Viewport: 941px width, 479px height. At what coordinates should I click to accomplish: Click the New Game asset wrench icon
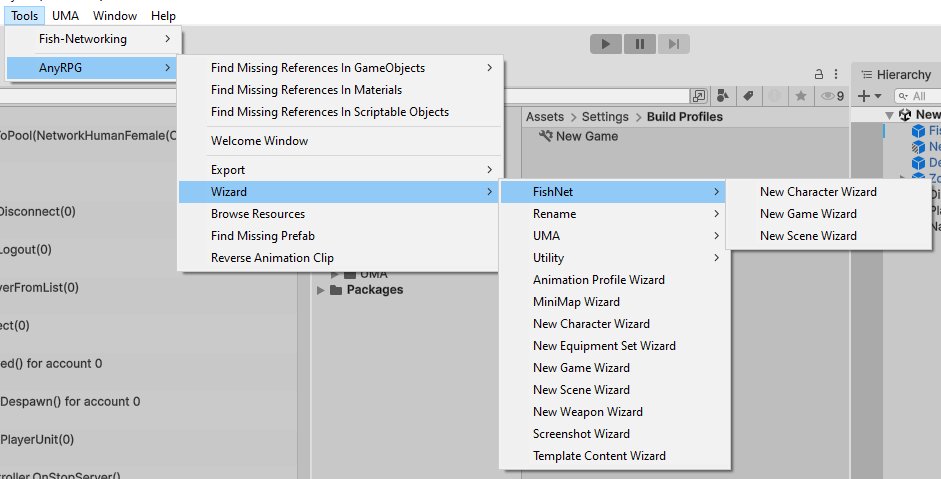pos(546,136)
